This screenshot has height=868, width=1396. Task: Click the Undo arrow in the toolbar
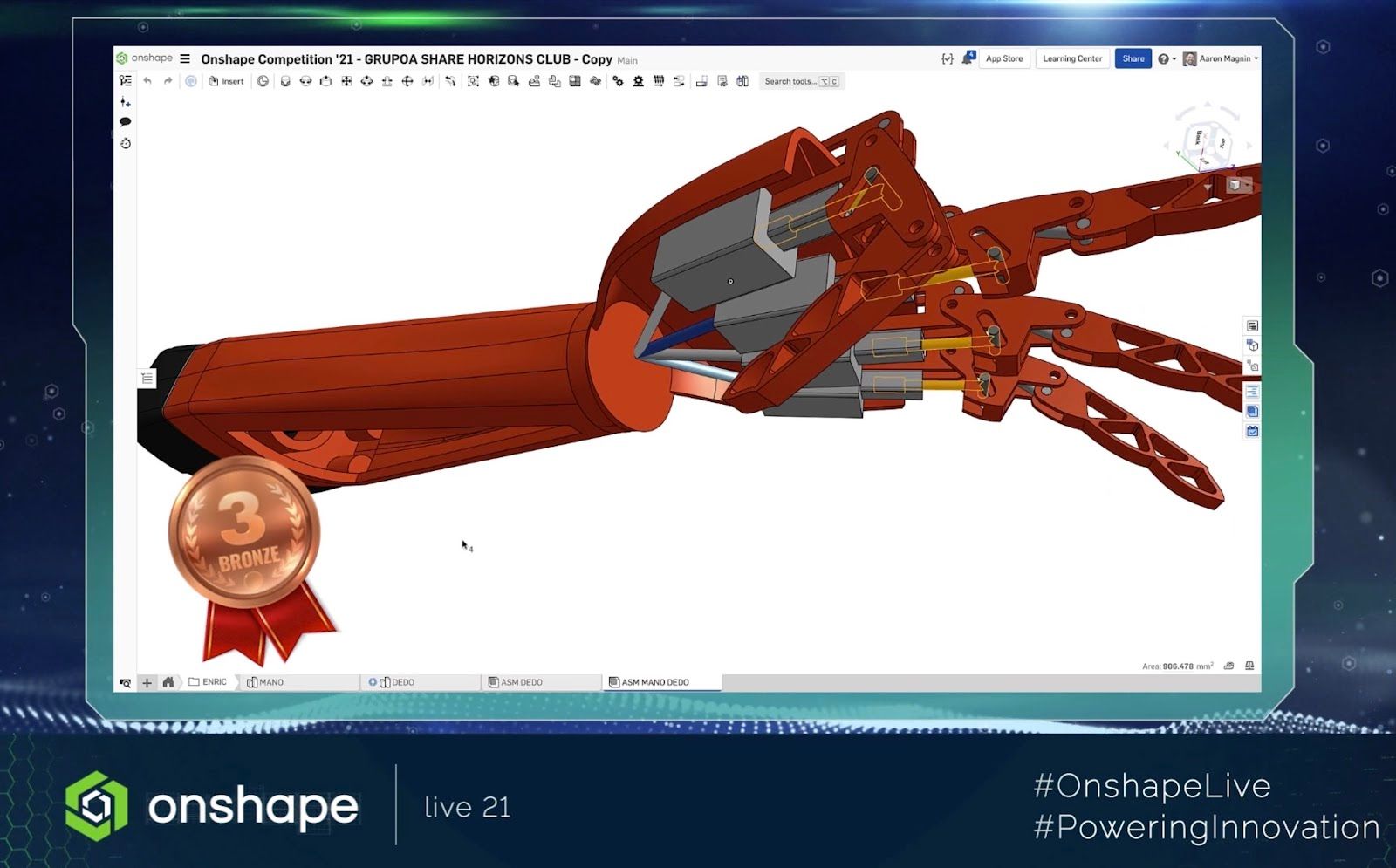tap(147, 81)
